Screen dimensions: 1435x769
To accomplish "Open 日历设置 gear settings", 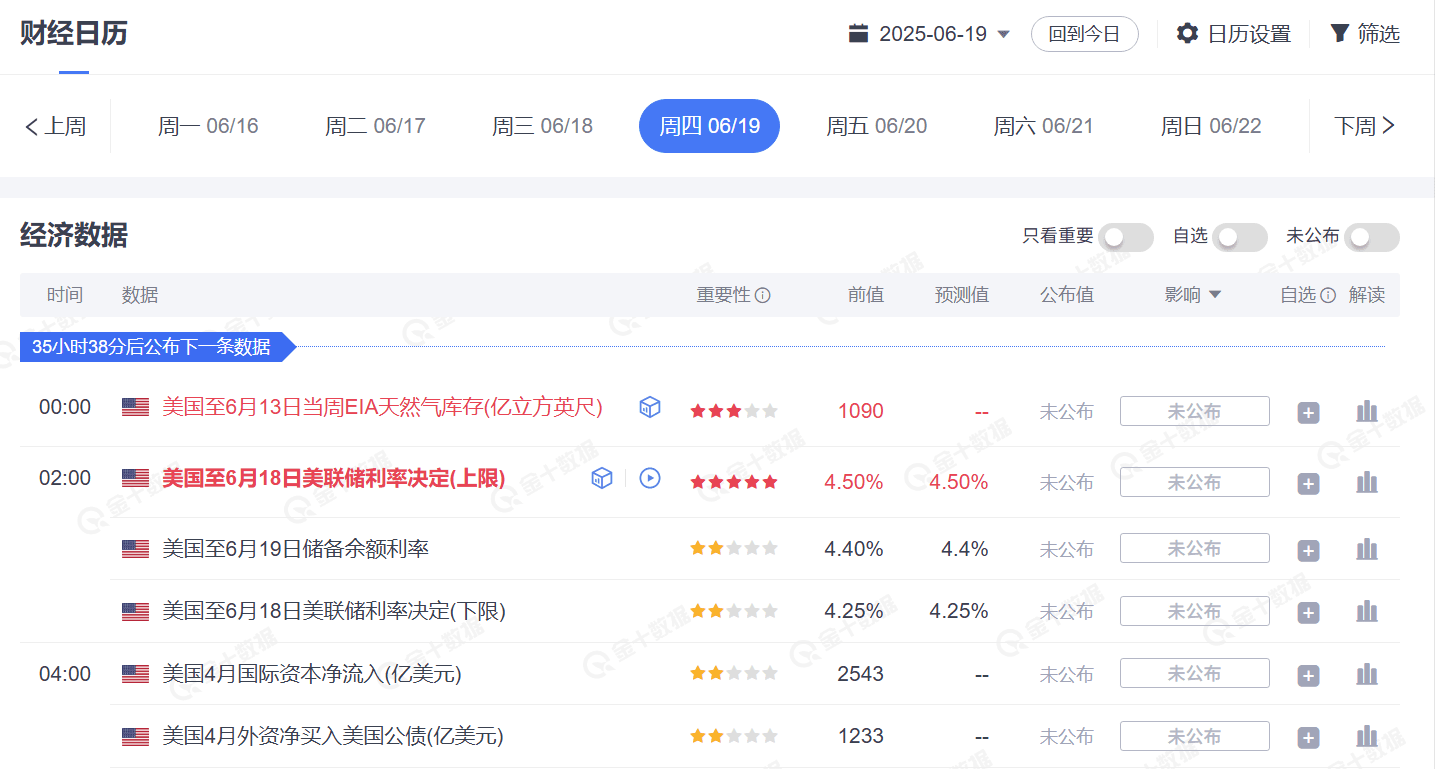I will tap(1187, 34).
